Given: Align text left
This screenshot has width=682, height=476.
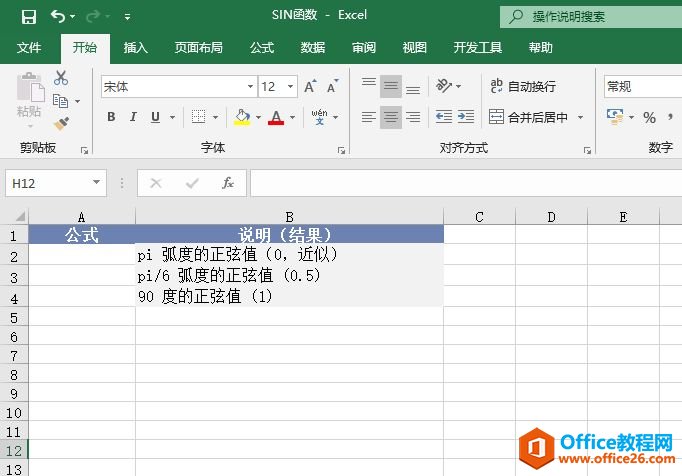Looking at the screenshot, I should pos(369,117).
